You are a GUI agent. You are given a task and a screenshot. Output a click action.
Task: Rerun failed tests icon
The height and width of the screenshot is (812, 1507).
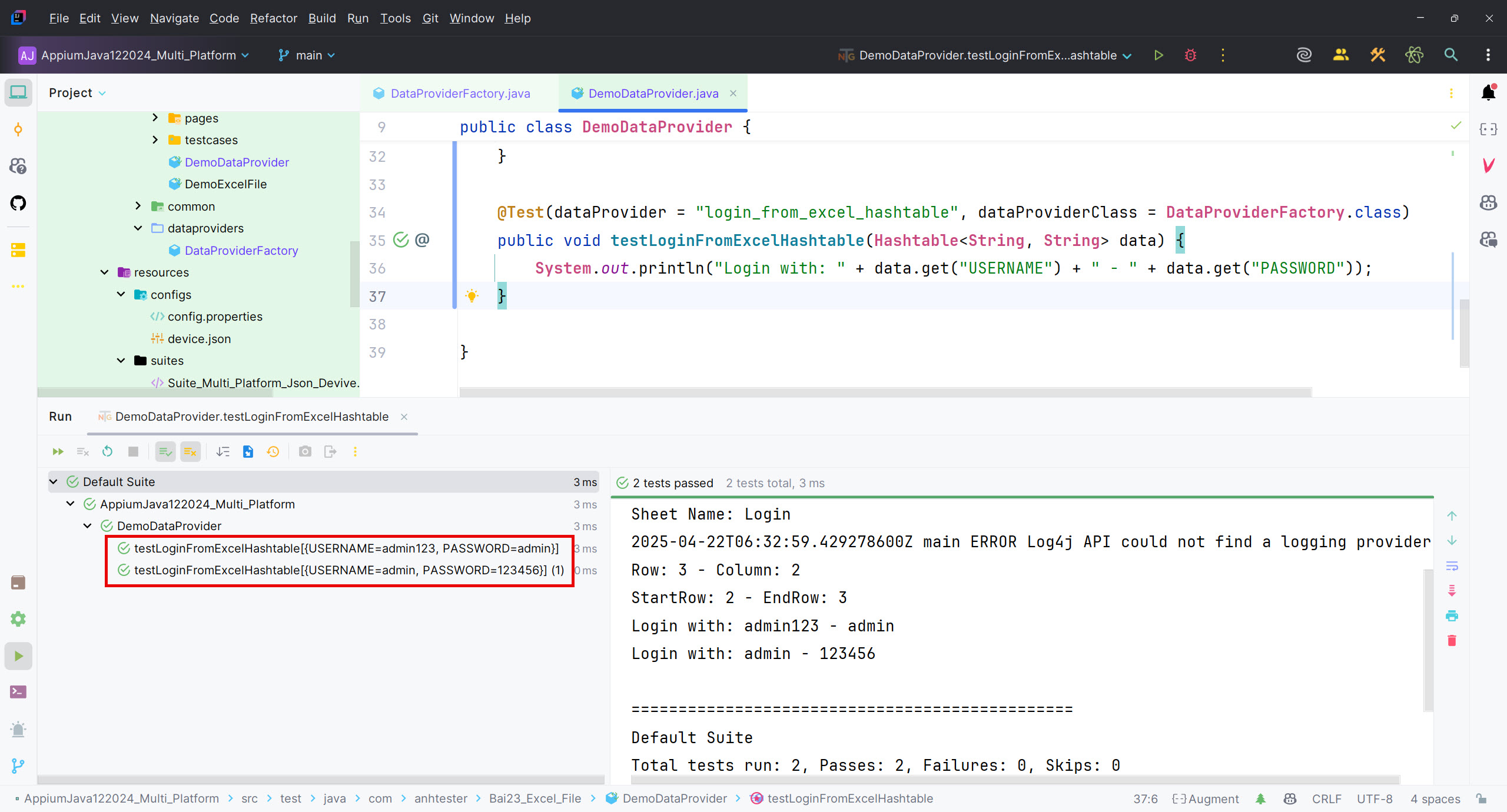tap(82, 451)
